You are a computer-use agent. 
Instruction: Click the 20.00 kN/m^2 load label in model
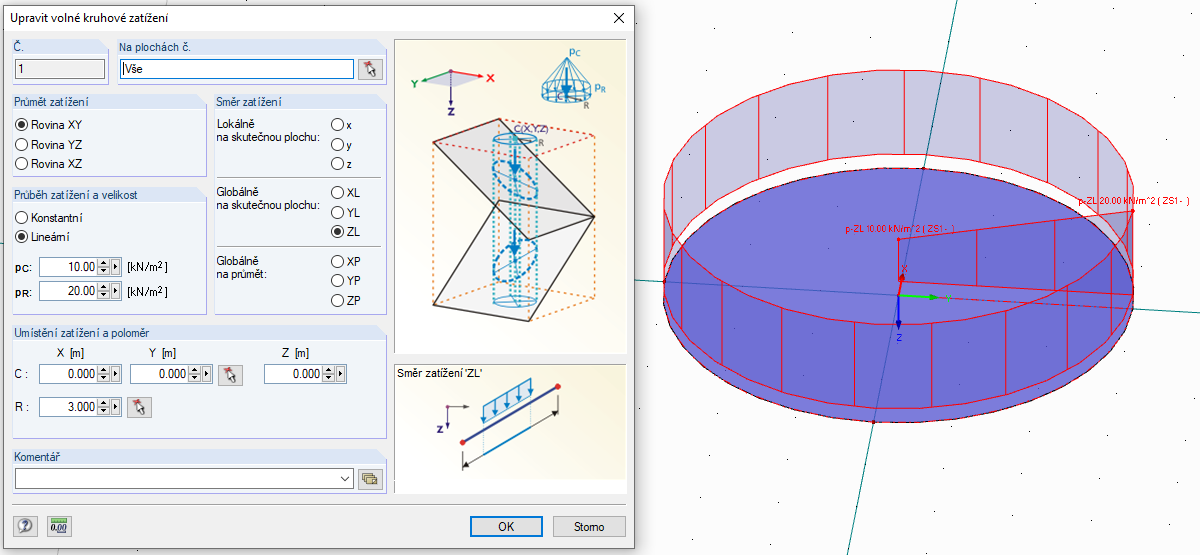[1134, 201]
